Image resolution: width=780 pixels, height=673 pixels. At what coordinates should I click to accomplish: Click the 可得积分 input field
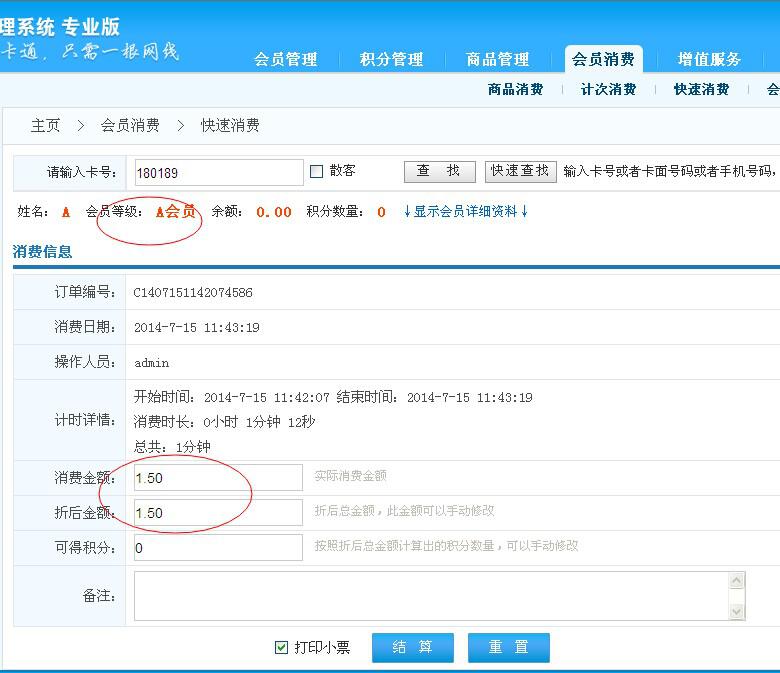tap(218, 547)
